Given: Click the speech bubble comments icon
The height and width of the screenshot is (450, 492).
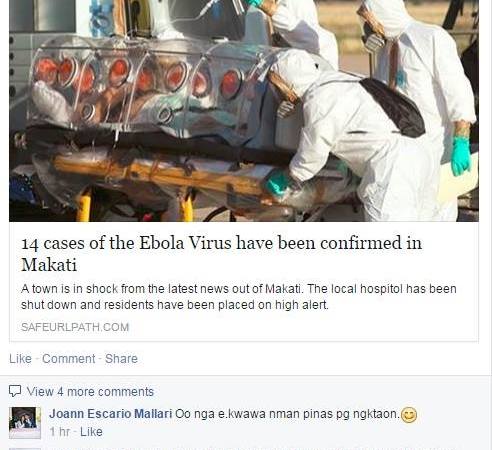Looking at the screenshot, I should pos(15,391).
